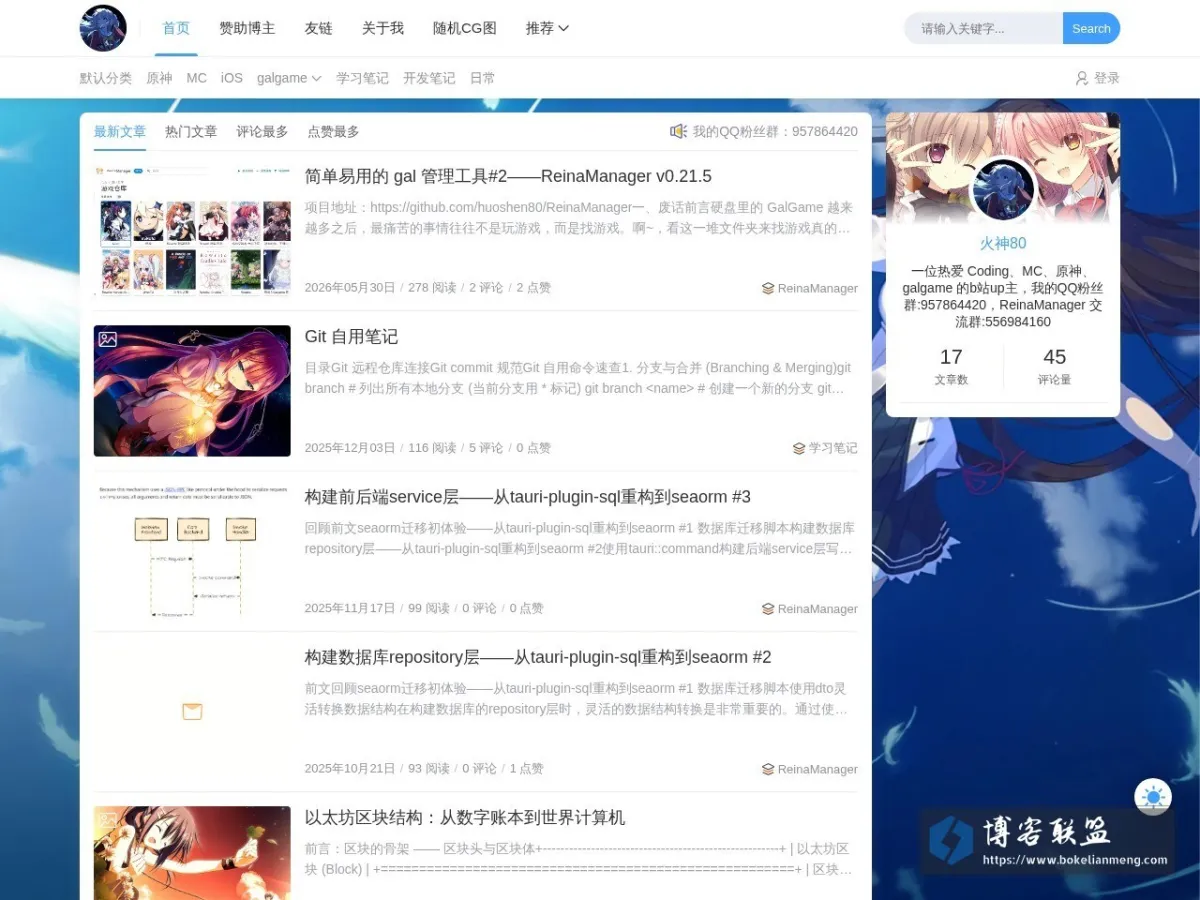Switch to the 点赞最多 tab

[333, 131]
